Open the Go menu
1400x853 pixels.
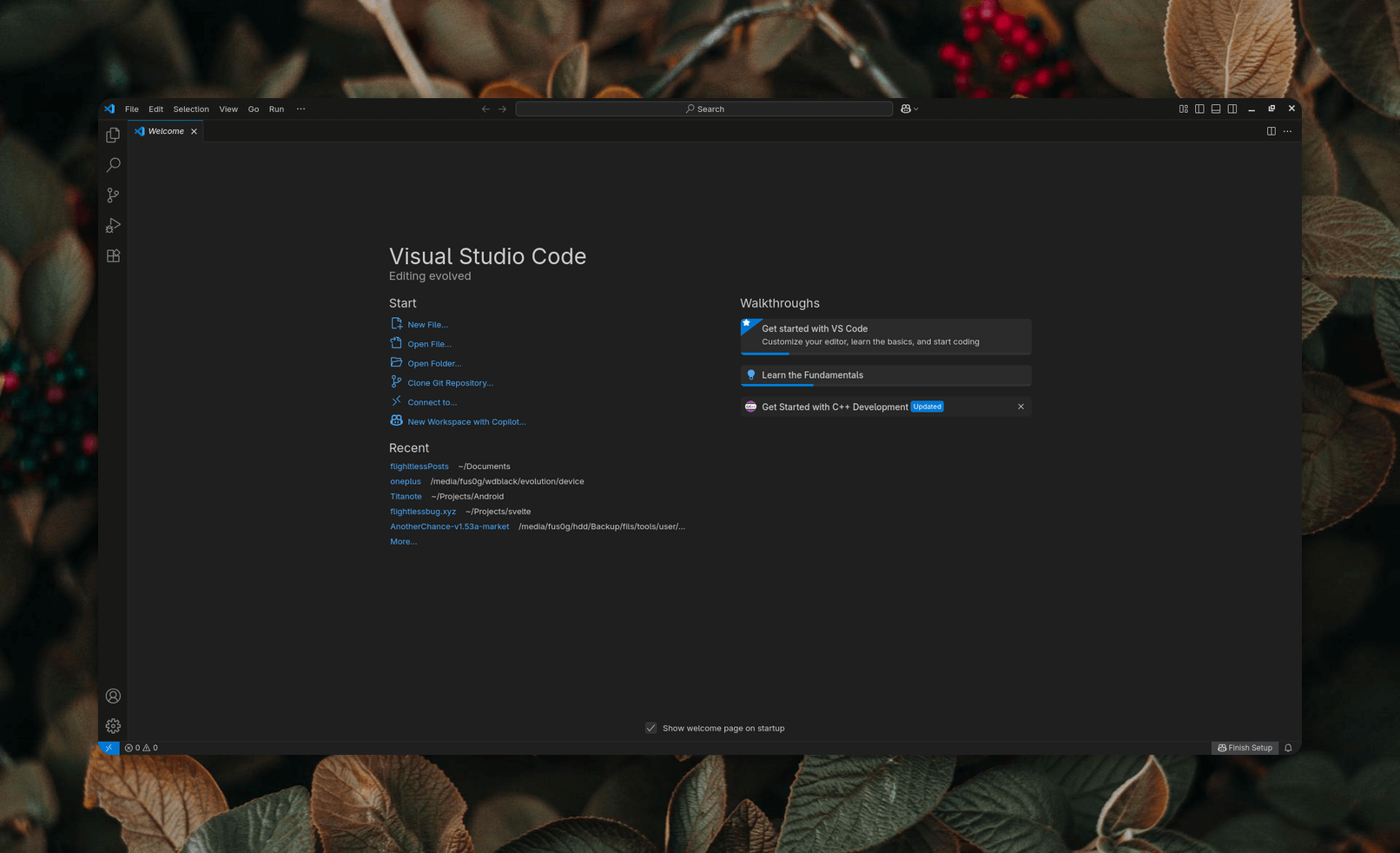254,109
